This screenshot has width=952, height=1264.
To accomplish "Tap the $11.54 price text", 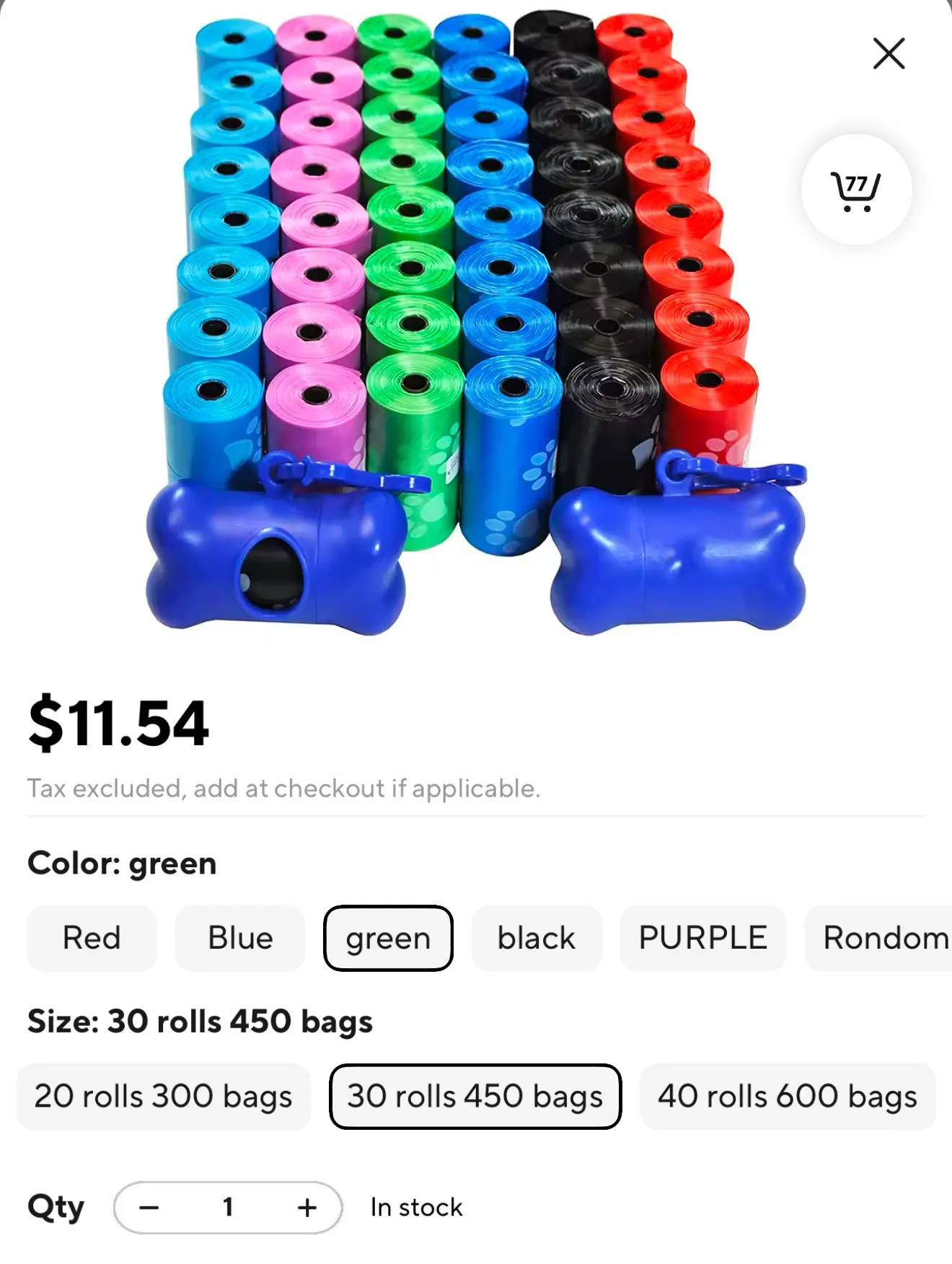I will (119, 723).
